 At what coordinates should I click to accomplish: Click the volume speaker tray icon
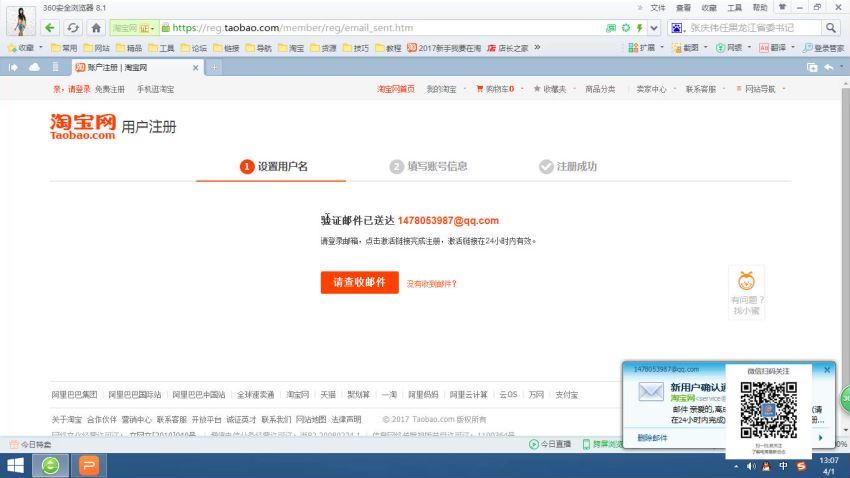pyautogui.click(x=751, y=466)
